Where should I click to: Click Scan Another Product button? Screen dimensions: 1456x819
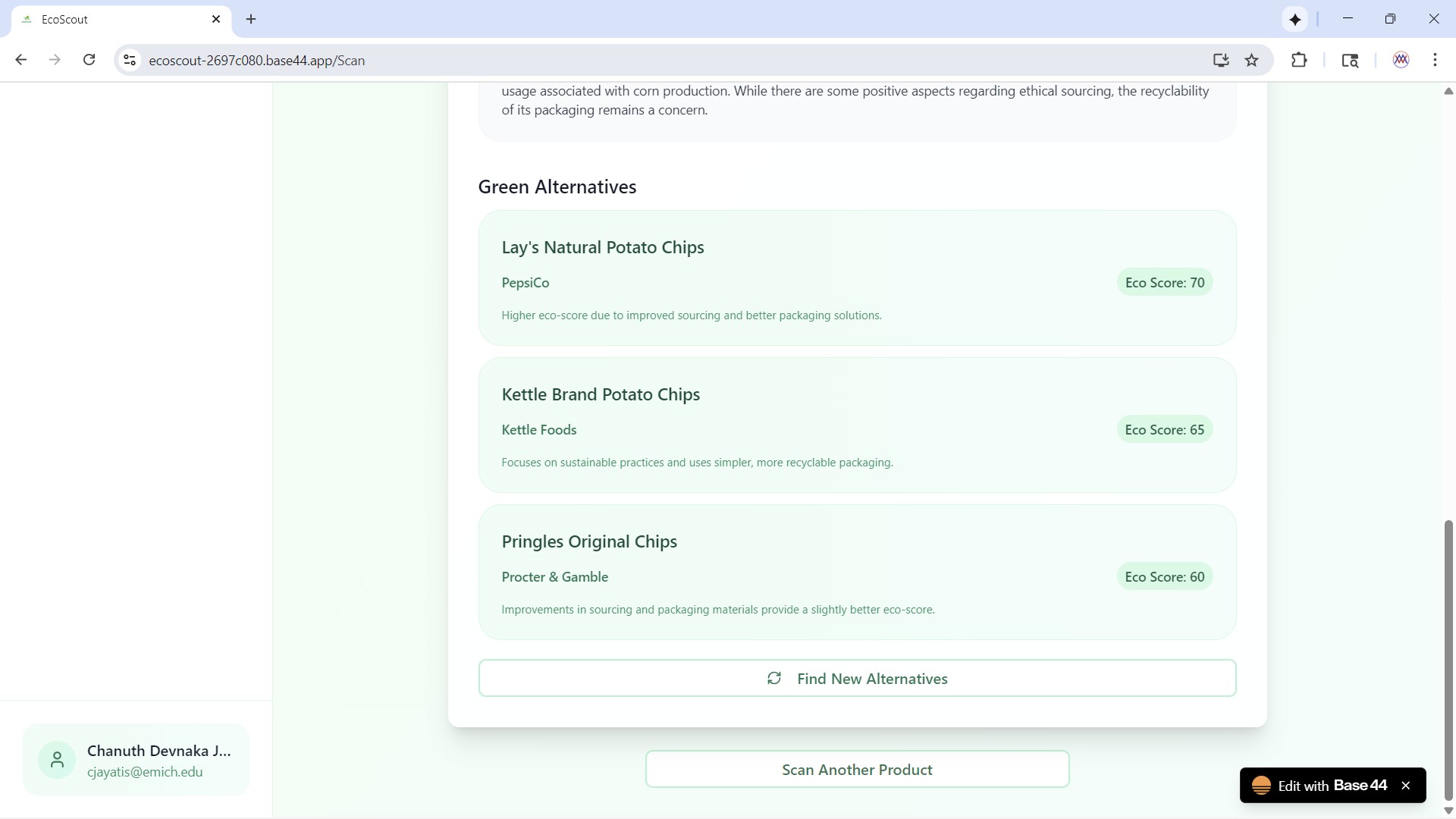[857, 770]
